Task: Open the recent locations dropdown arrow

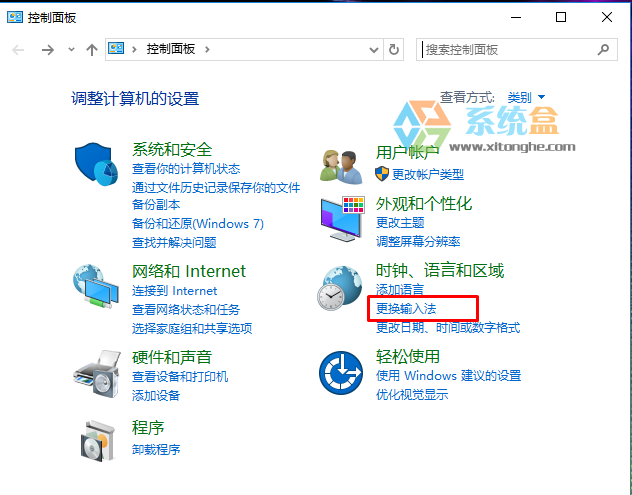Action: [71, 50]
